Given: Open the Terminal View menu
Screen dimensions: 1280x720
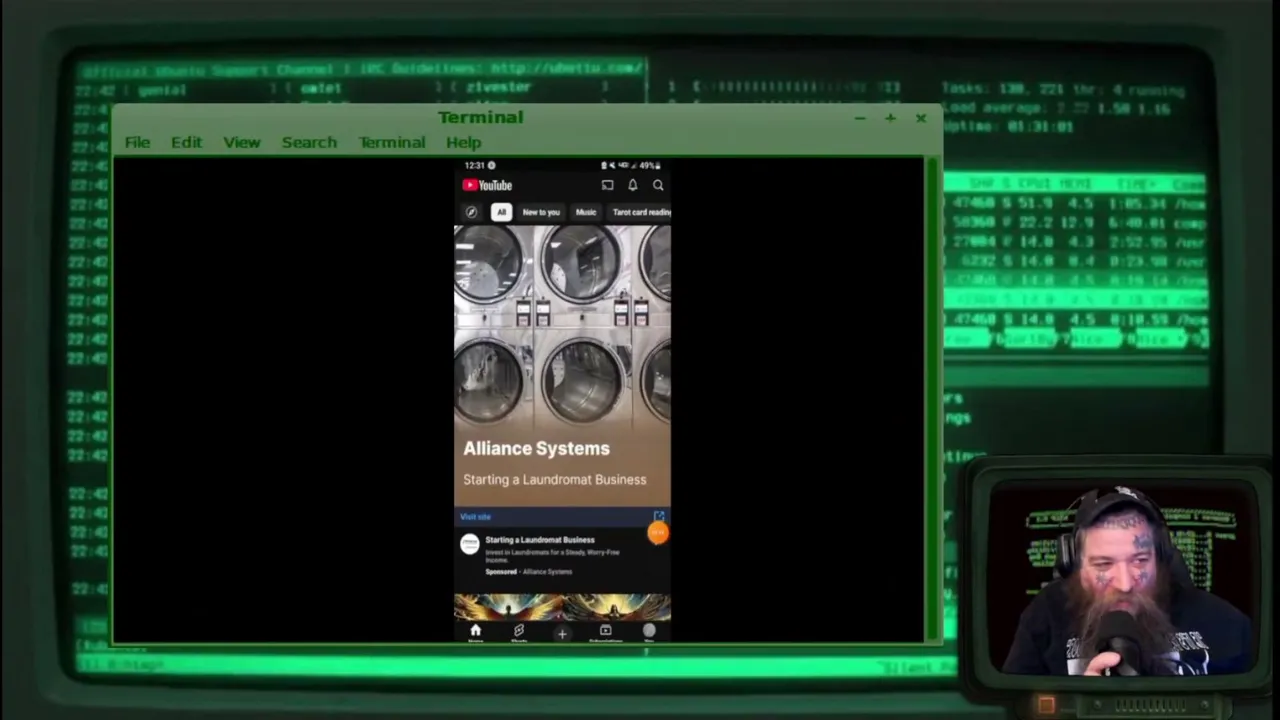Looking at the screenshot, I should pyautogui.click(x=242, y=142).
